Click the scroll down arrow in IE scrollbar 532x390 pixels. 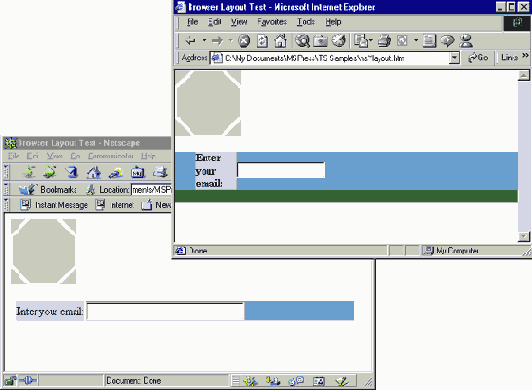click(524, 236)
